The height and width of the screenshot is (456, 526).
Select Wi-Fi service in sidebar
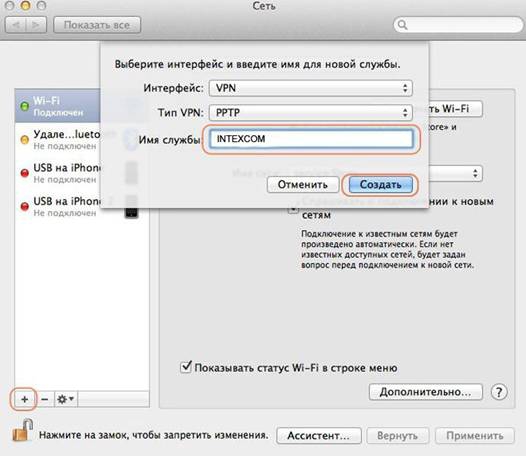tap(58, 106)
